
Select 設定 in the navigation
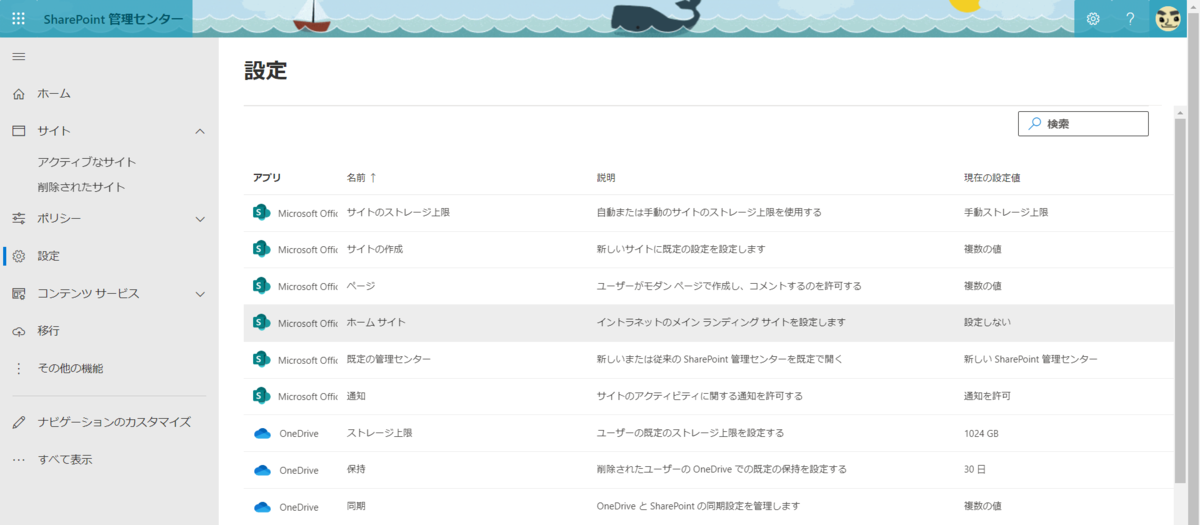tap(49, 256)
